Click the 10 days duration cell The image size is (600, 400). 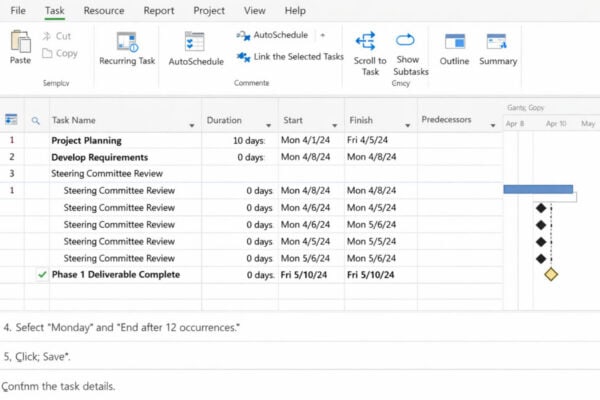tap(240, 140)
